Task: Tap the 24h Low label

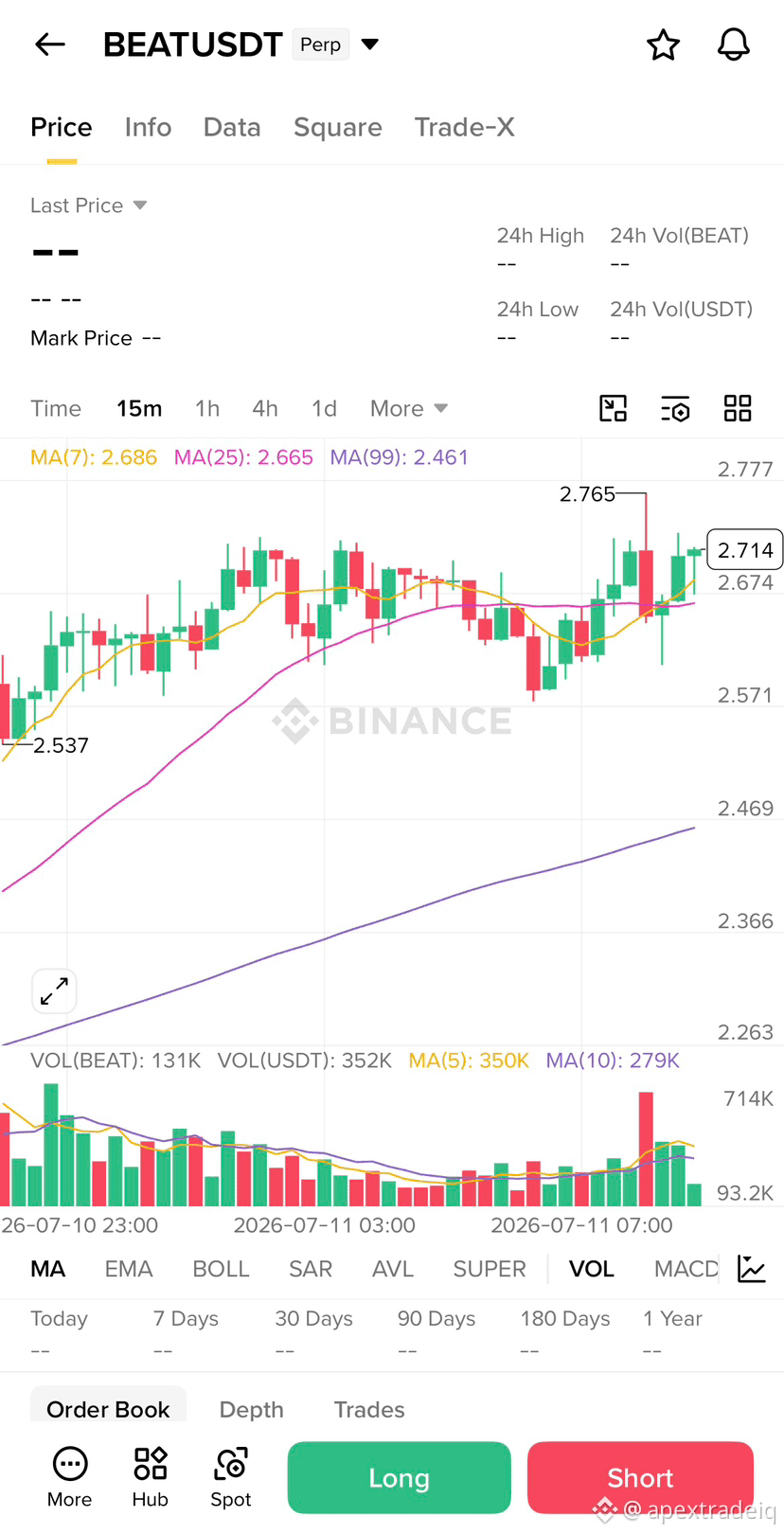Action: click(538, 310)
